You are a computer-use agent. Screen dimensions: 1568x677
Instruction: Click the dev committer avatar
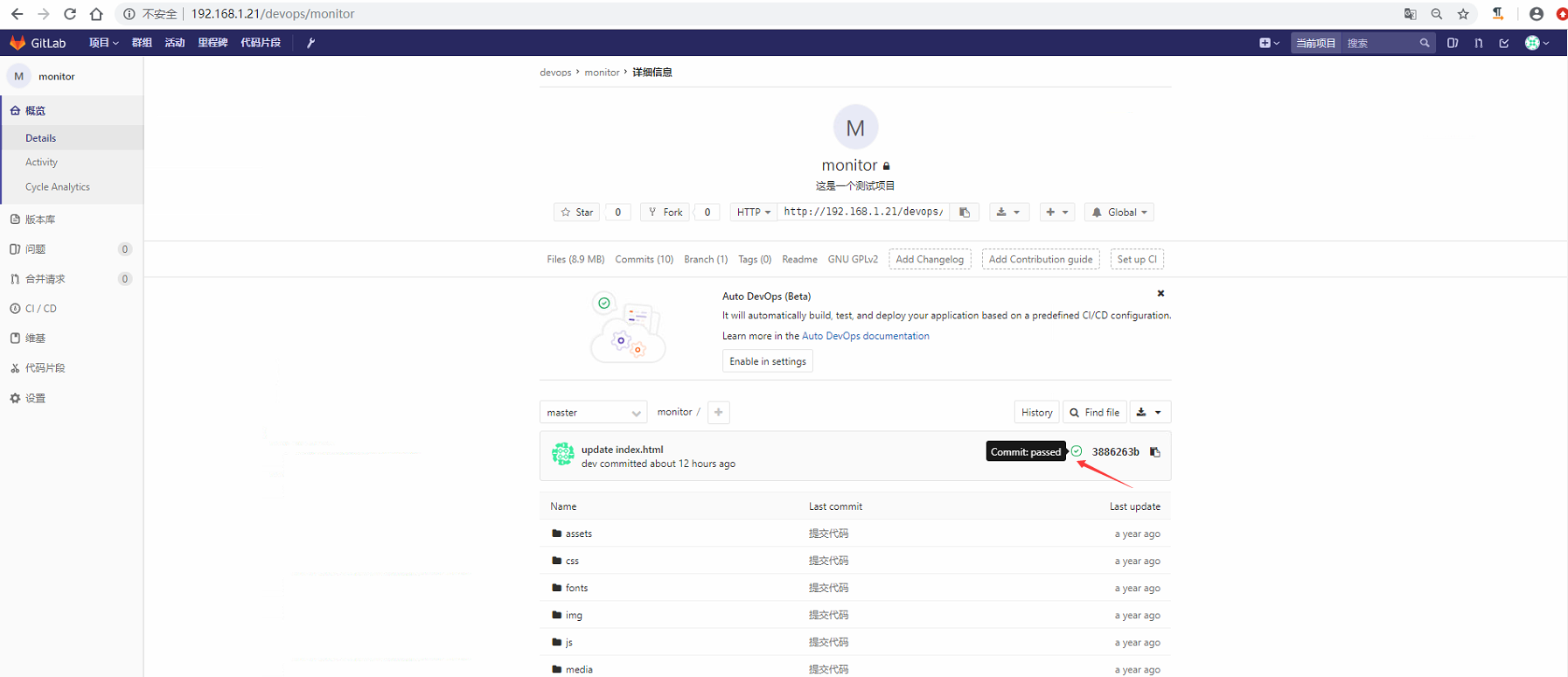tap(563, 454)
